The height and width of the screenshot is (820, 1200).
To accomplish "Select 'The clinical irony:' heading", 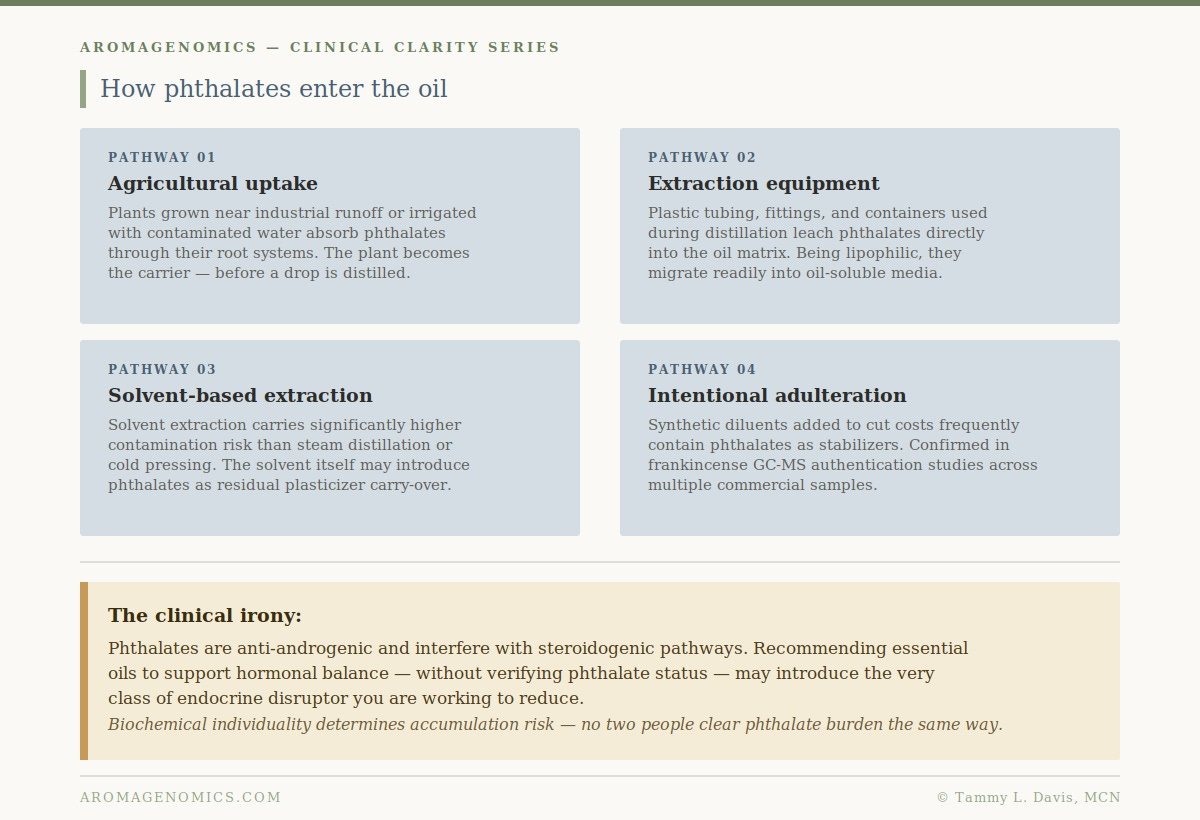I will pyautogui.click(x=205, y=616).
